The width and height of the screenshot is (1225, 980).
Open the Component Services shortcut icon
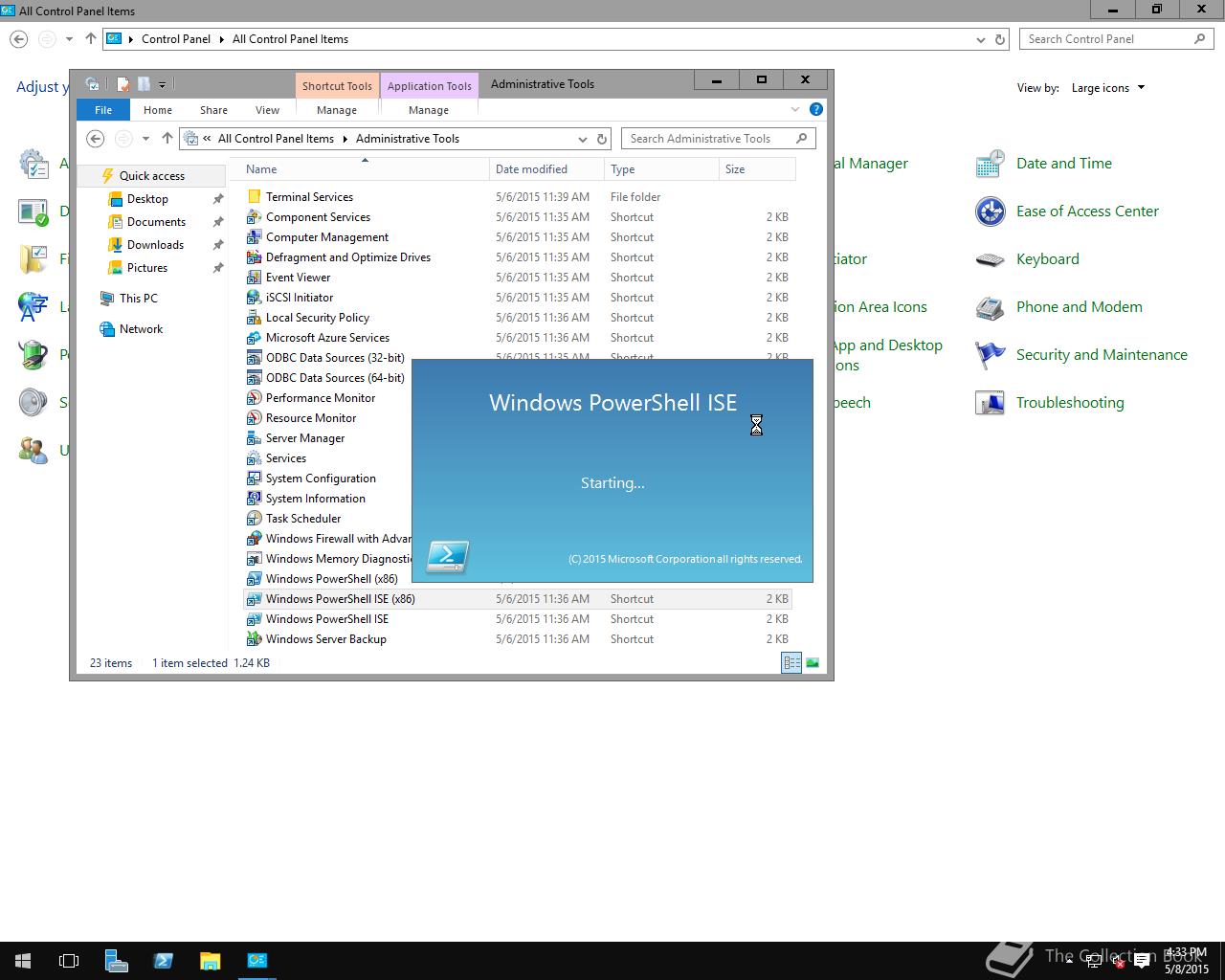pos(254,217)
